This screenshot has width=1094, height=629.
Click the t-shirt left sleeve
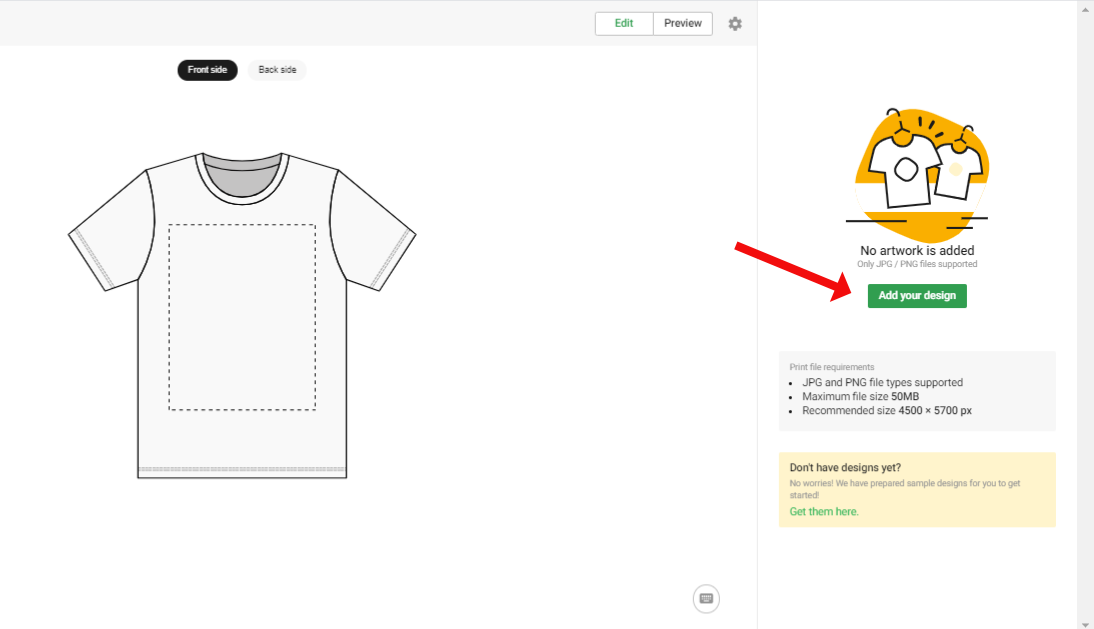tap(112, 230)
